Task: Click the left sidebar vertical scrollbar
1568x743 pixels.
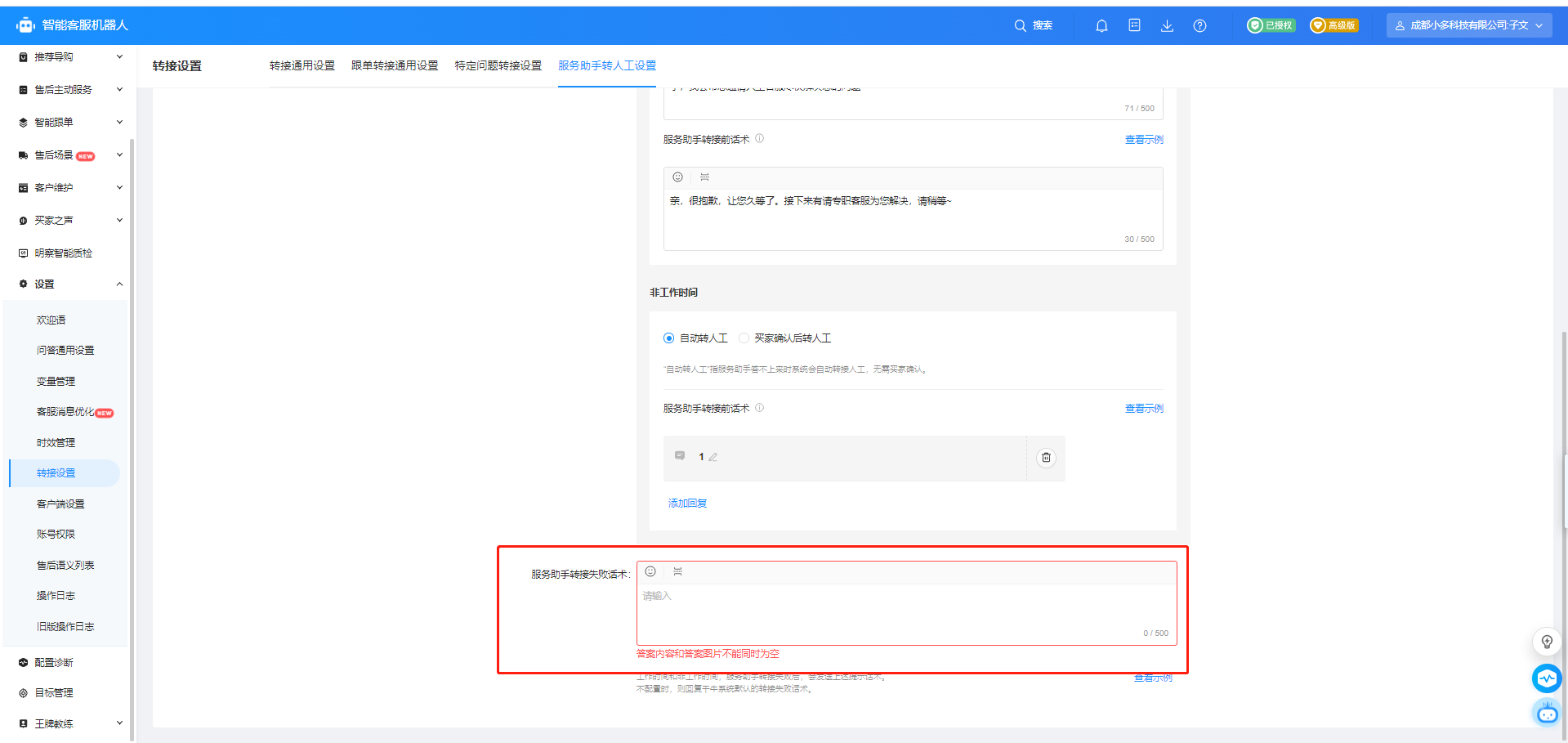Action: click(132, 439)
